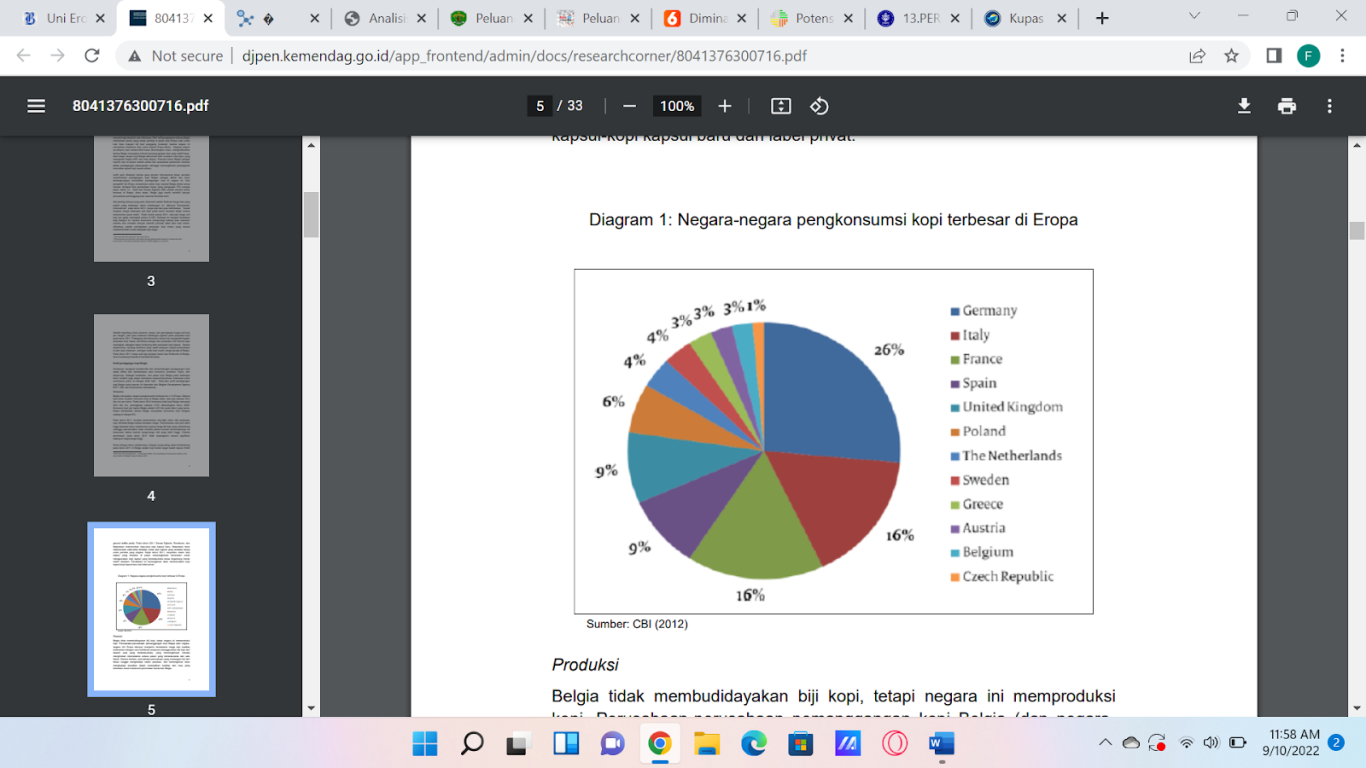Download the PDF file
Screen dimensions: 1366x768
1244,106
